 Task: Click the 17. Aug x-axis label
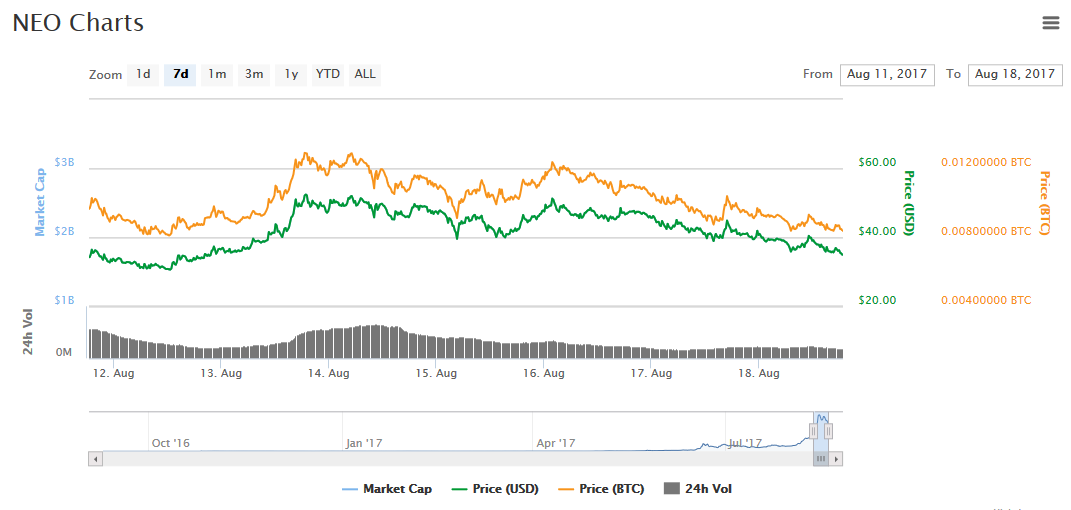651,373
